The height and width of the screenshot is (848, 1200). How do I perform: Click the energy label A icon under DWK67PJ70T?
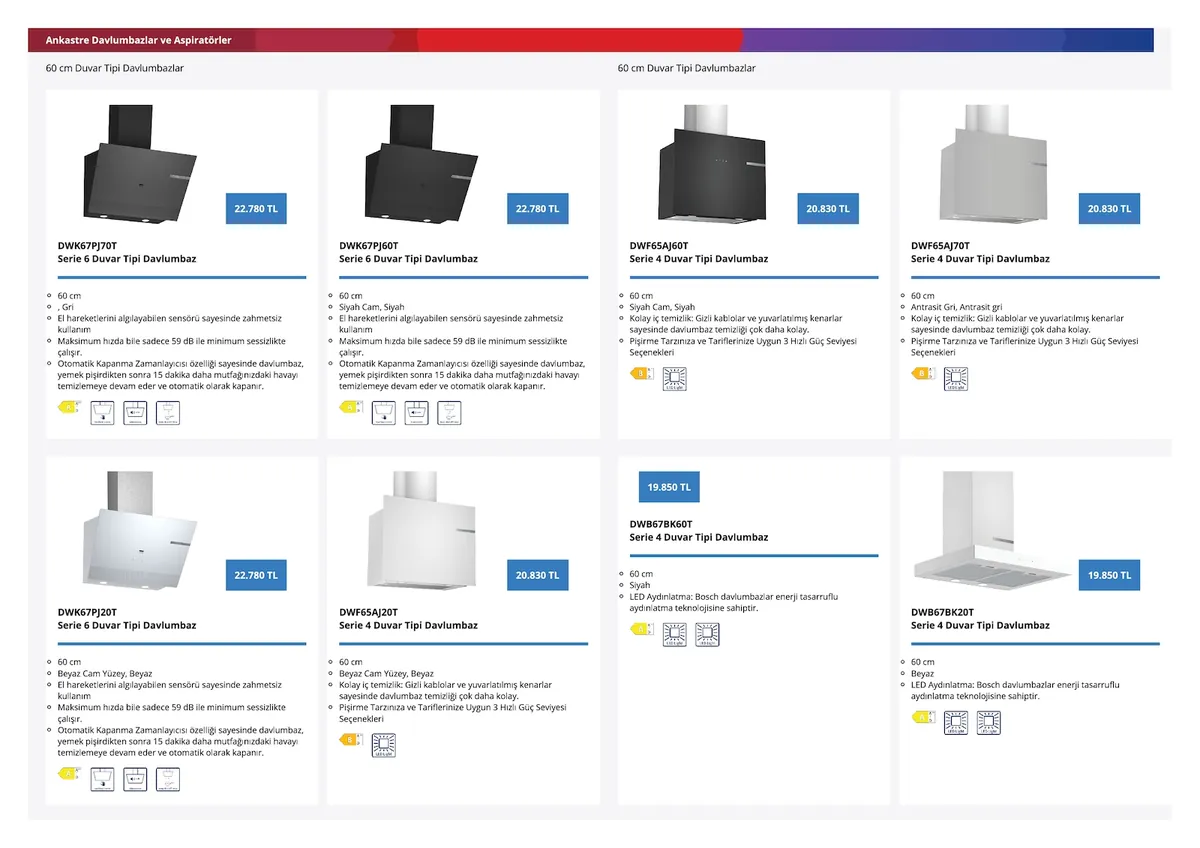click(x=69, y=407)
